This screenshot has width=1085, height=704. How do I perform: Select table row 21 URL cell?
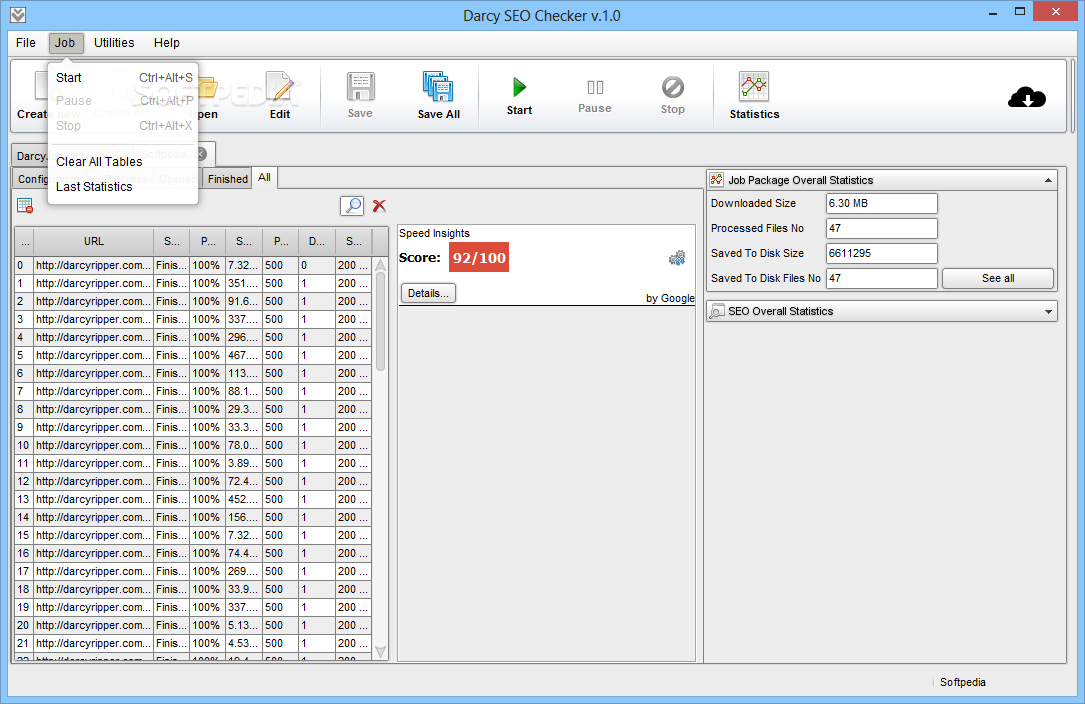click(93, 643)
